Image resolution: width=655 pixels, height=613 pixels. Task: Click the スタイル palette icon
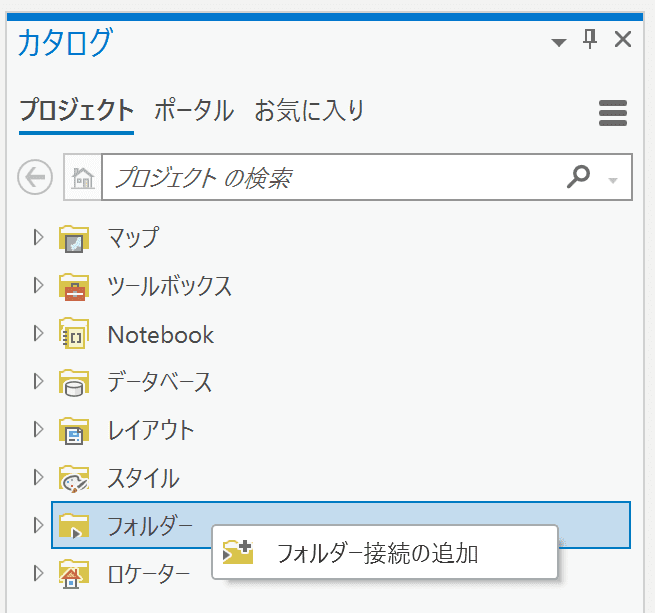point(74,479)
